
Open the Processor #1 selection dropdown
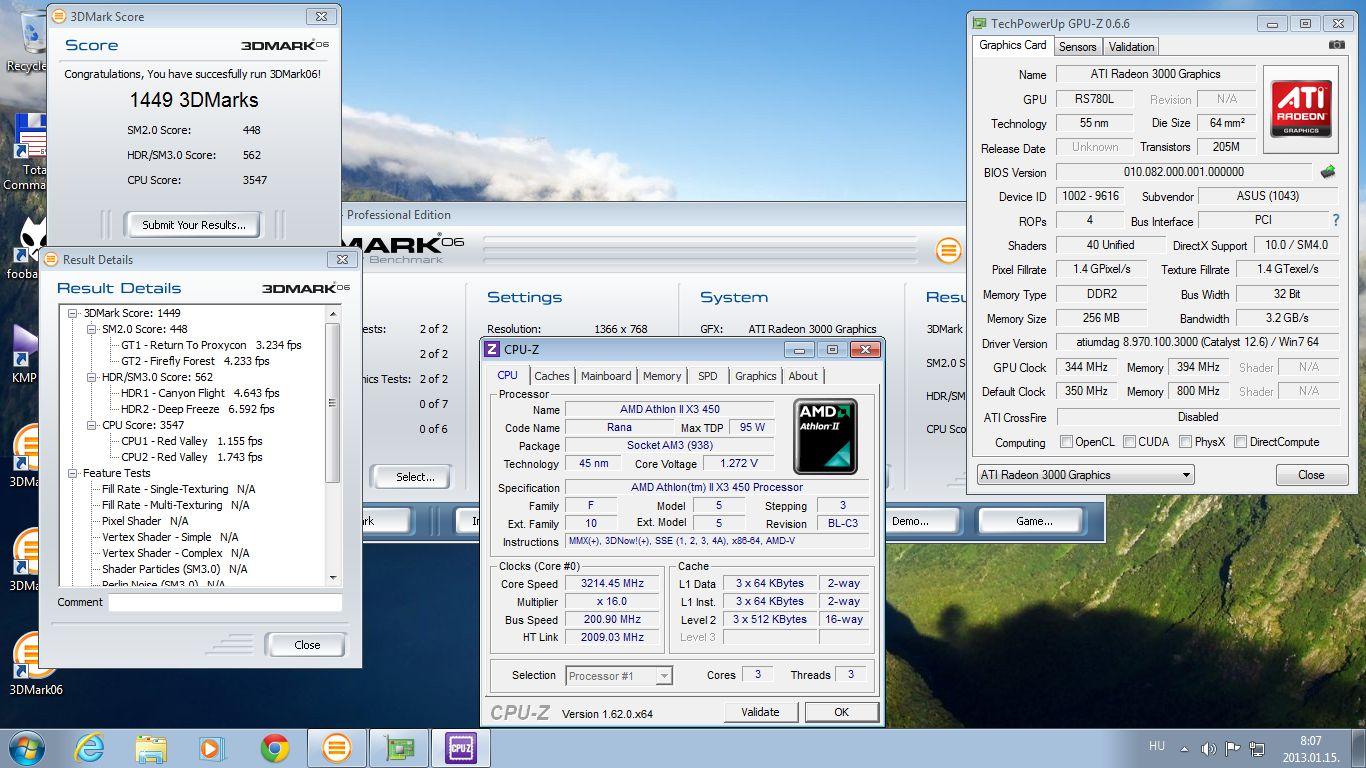[x=618, y=676]
